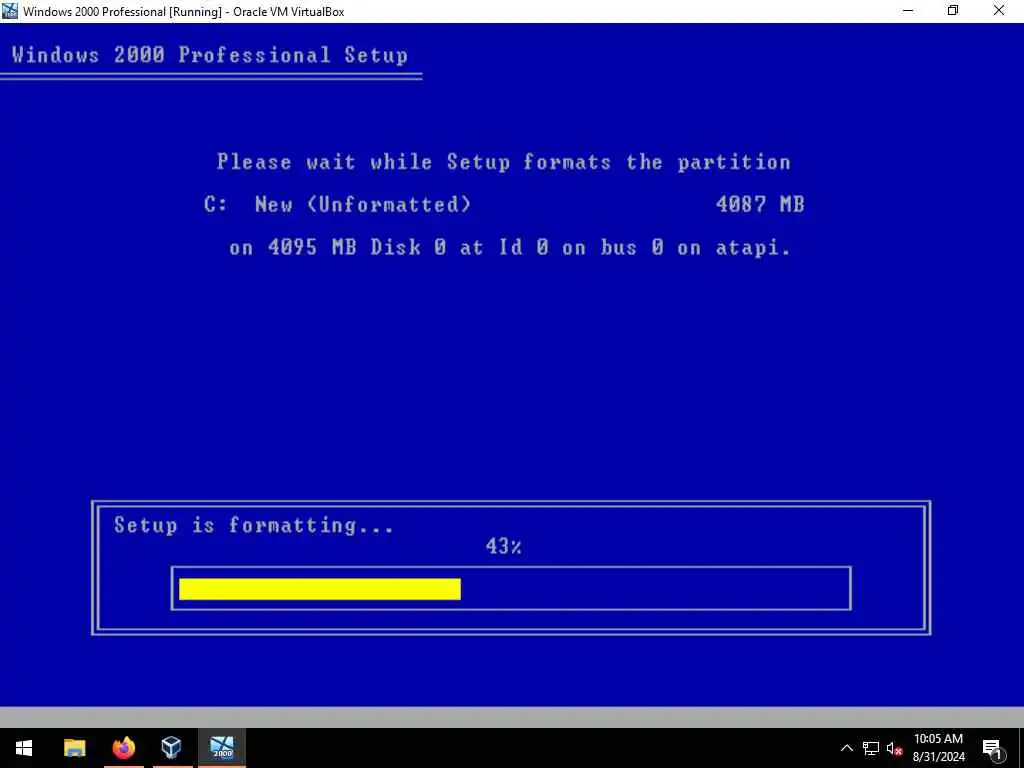Click the '4095 MB Disk 0' line
The height and width of the screenshot is (768, 1024).
[x=510, y=248]
